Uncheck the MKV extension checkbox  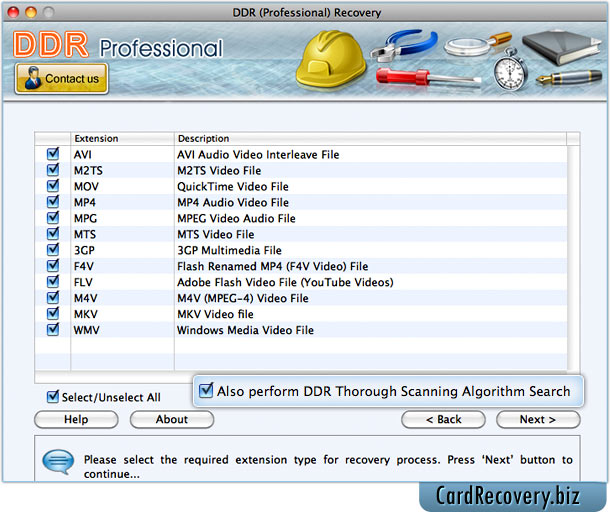pyautogui.click(x=53, y=313)
